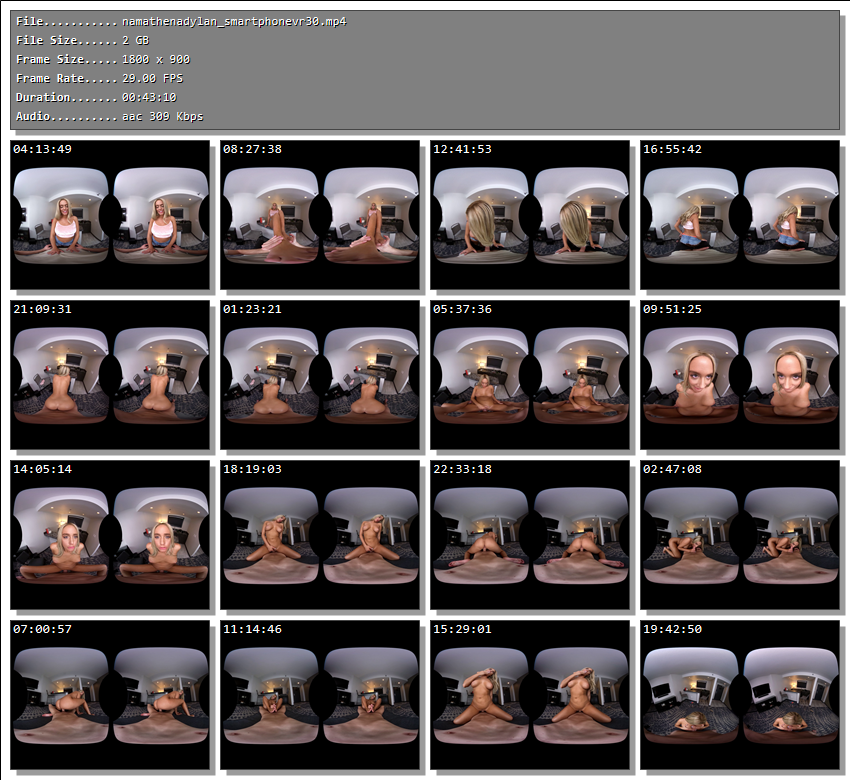This screenshot has height=780, width=850.
Task: Pick the frame stamped 02:47:08
Action: pyautogui.click(x=740, y=535)
